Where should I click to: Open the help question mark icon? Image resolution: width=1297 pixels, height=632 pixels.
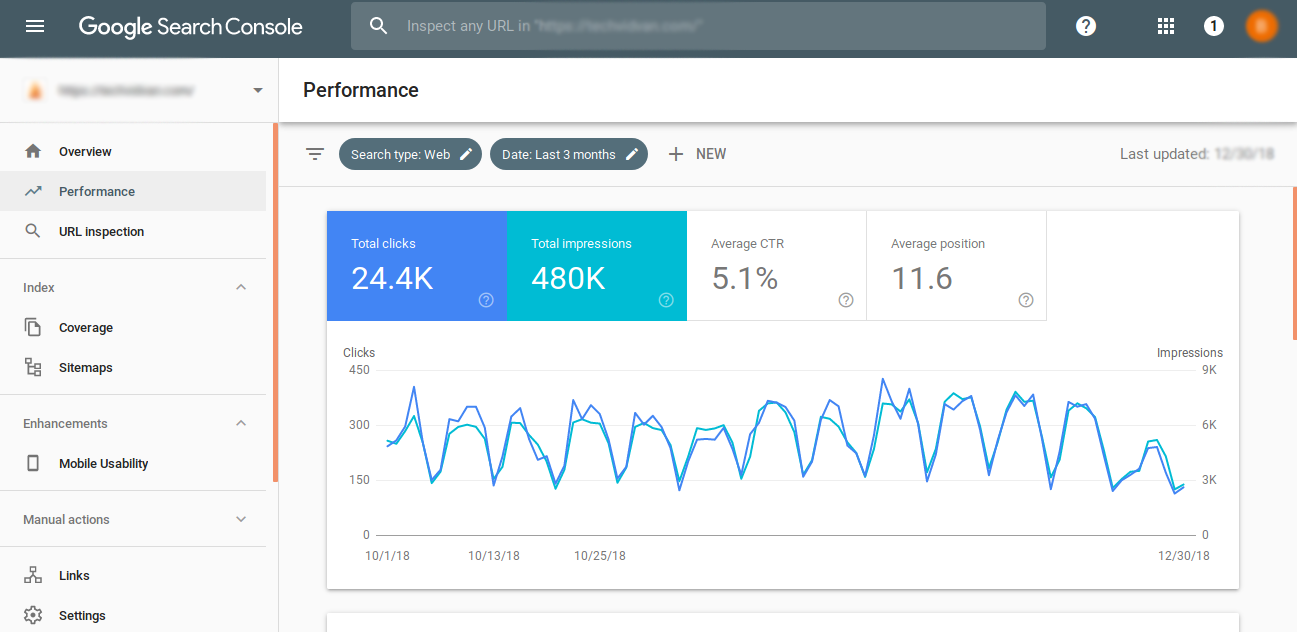click(1086, 26)
